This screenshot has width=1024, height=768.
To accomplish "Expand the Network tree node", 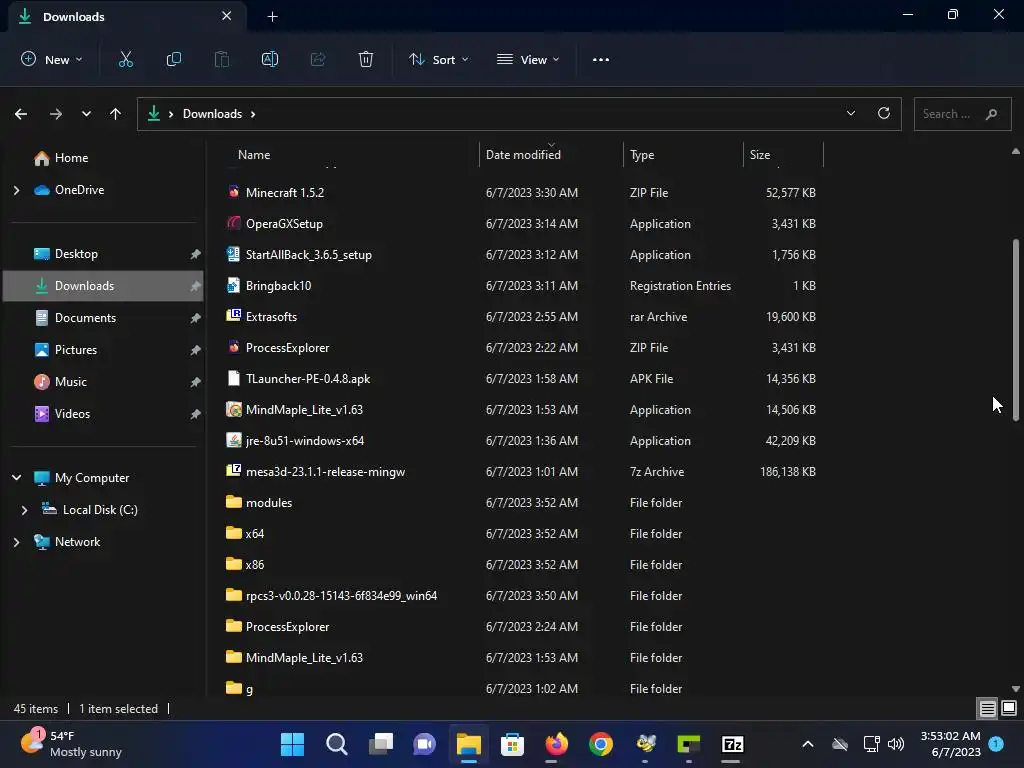I will (x=16, y=542).
